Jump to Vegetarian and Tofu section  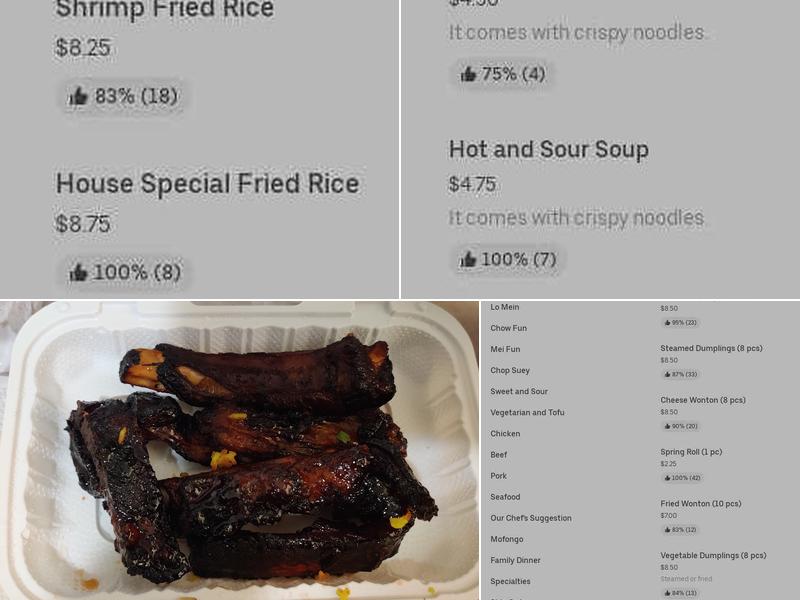click(x=527, y=412)
